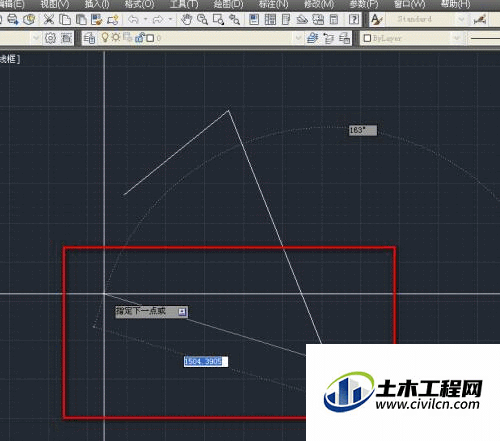Screen dimensions: 500x441
Task: Click the Block Editor icon
Action: click(113, 19)
